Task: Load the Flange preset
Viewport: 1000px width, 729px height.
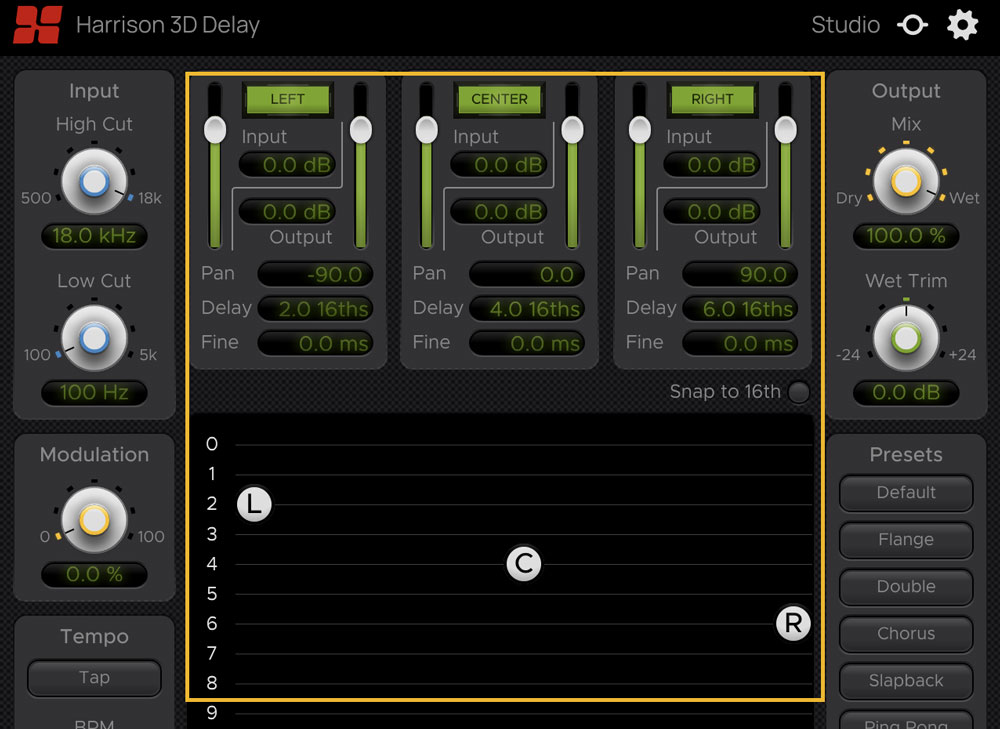Action: [906, 540]
